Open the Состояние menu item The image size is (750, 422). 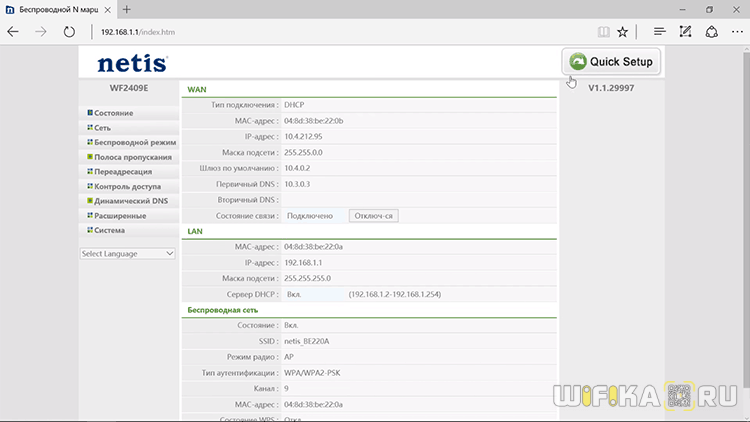(113, 113)
